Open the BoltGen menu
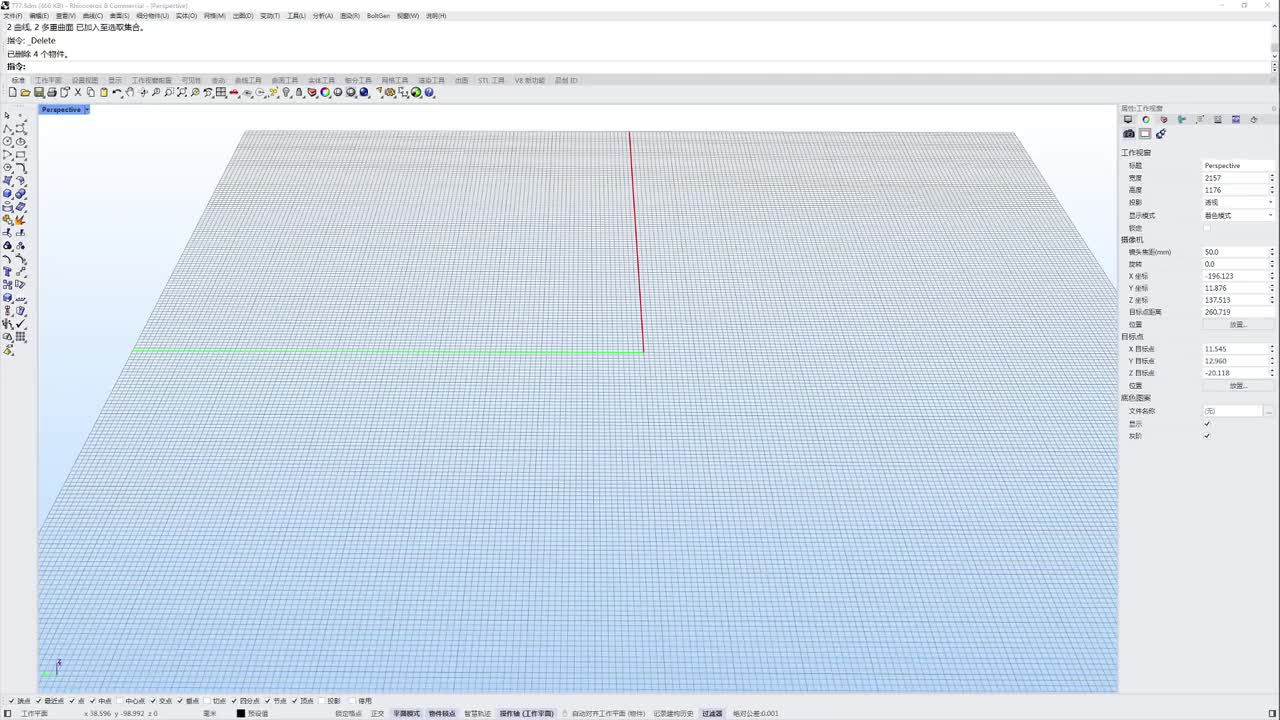This screenshot has width=1280, height=720. click(378, 16)
